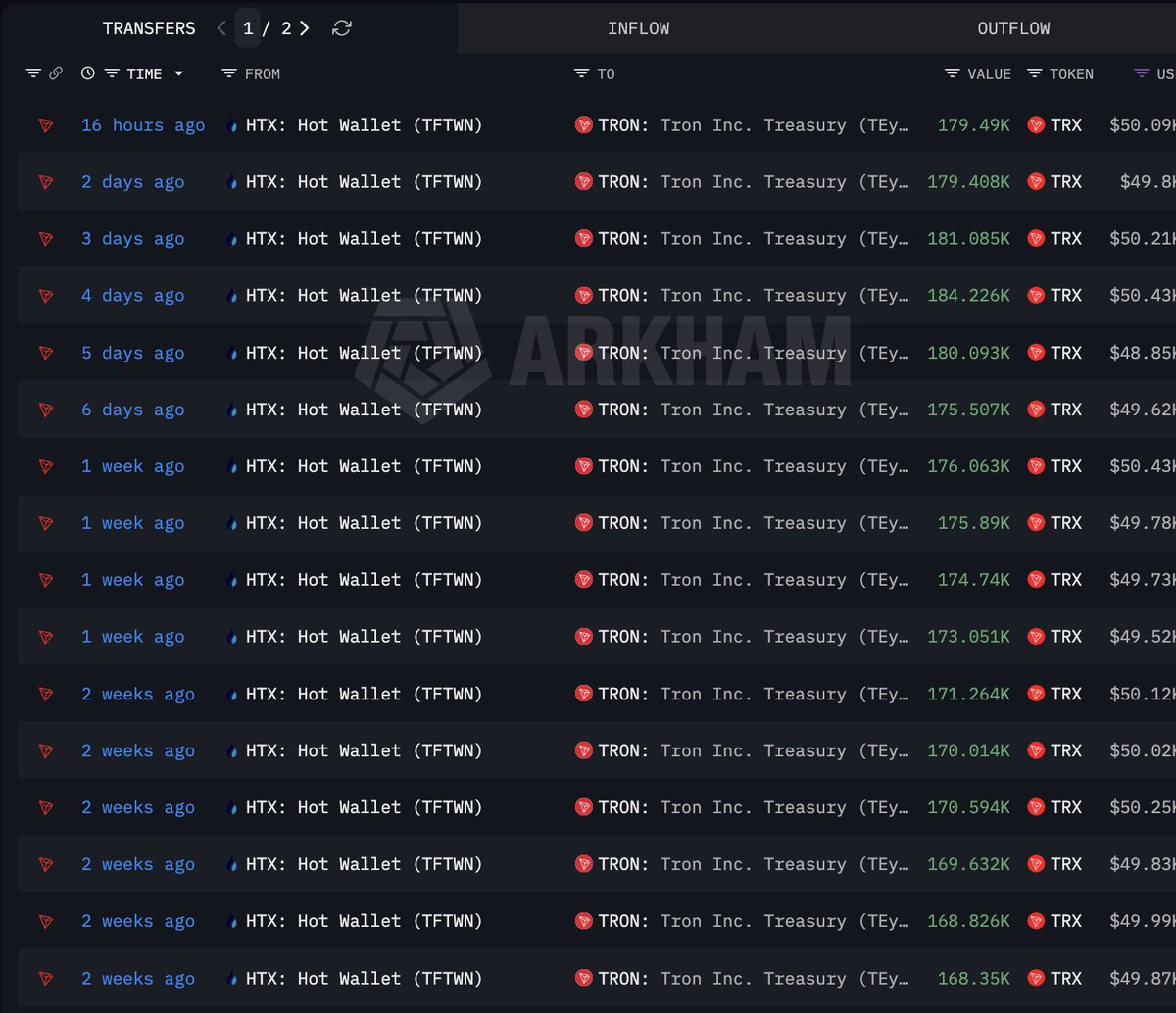The image size is (1176, 1013).
Task: Click HTX flame icon in 179.49K row
Action: pos(232,125)
